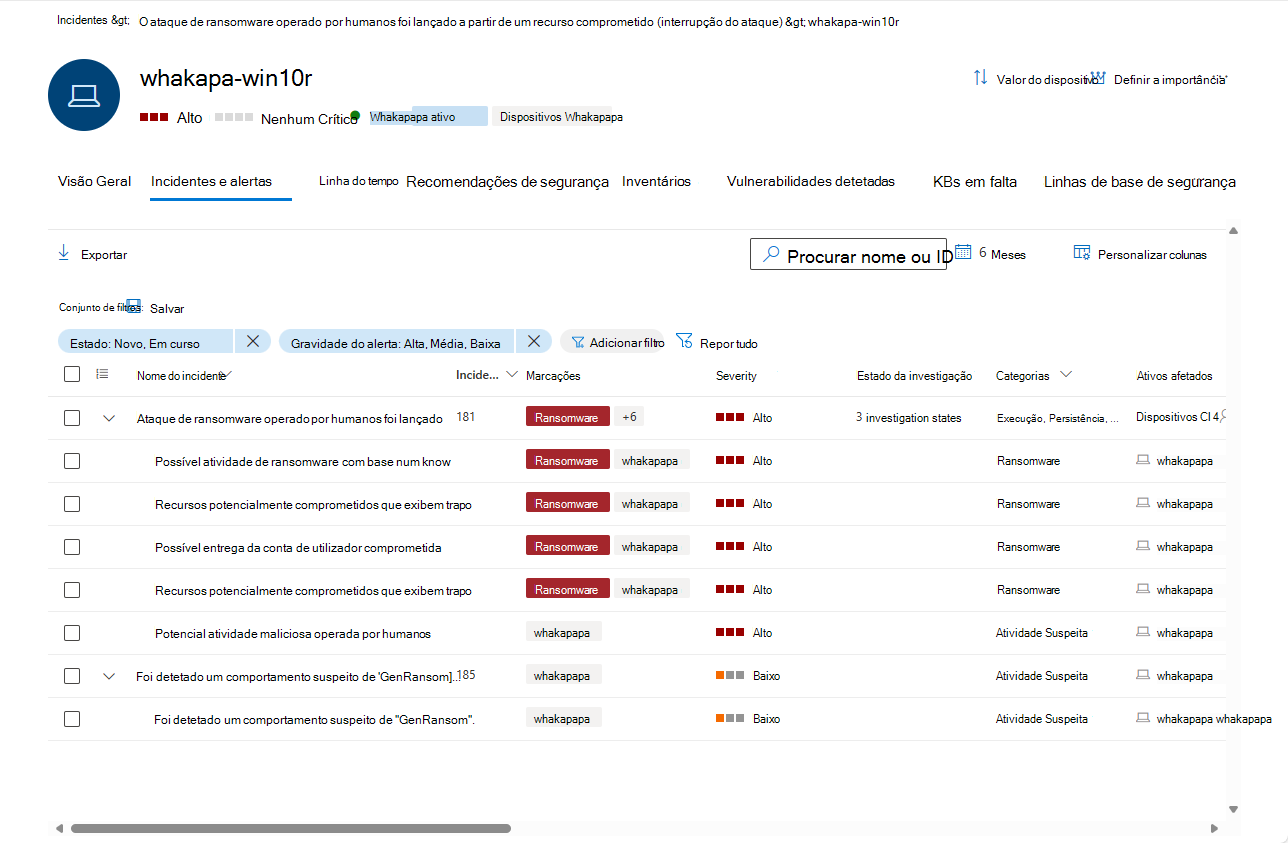The image size is (1288, 843).
Task: Open the Vulnerabilidades detetadas tab
Action: [811, 182]
